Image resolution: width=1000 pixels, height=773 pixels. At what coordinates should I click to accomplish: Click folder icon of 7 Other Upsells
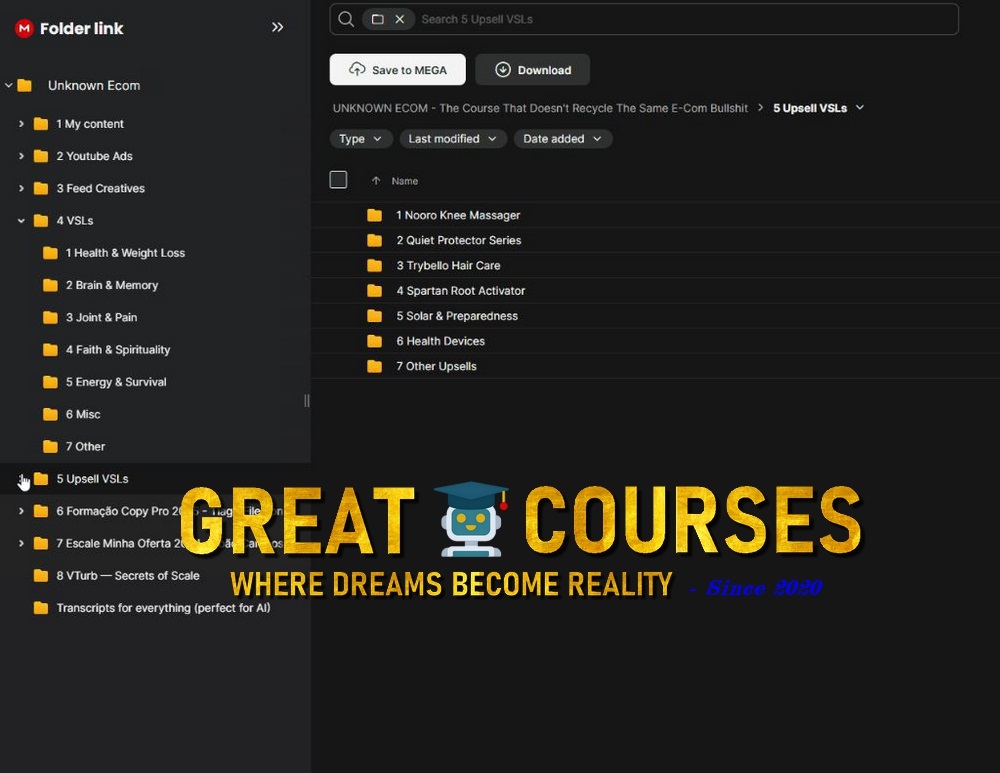coord(374,366)
